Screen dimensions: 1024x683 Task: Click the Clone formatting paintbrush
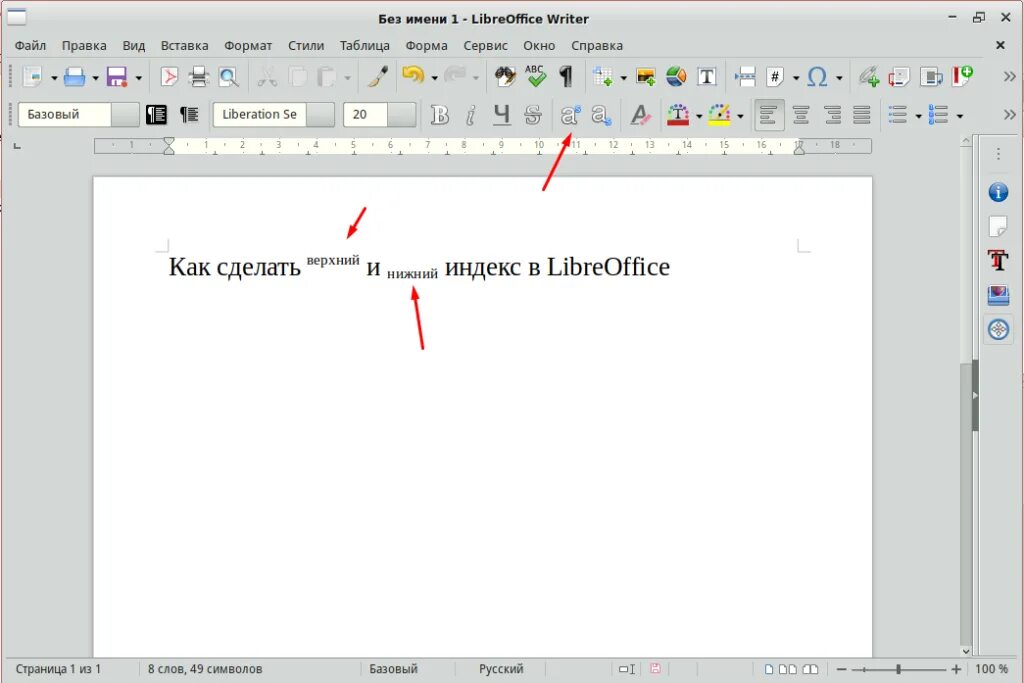tap(377, 77)
